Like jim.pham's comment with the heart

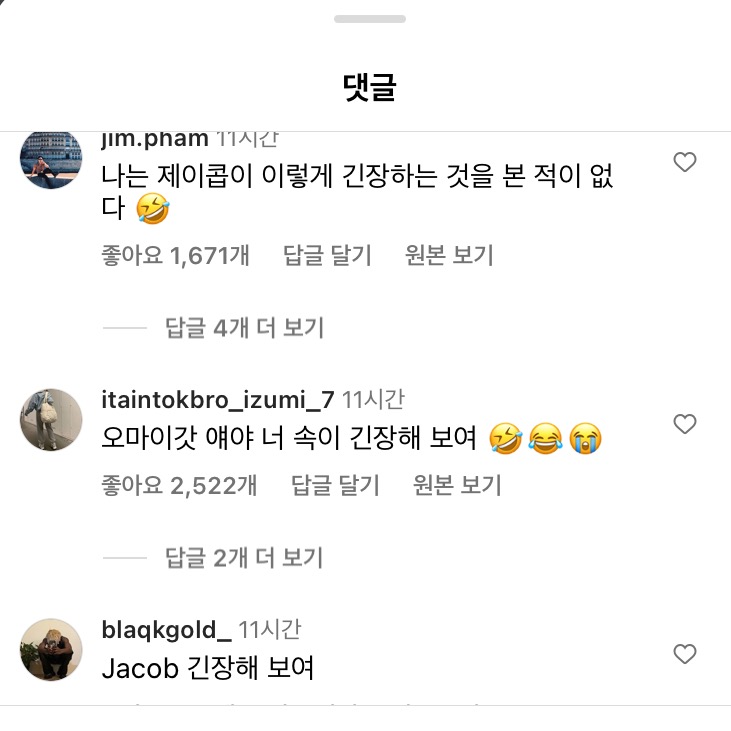click(684, 162)
